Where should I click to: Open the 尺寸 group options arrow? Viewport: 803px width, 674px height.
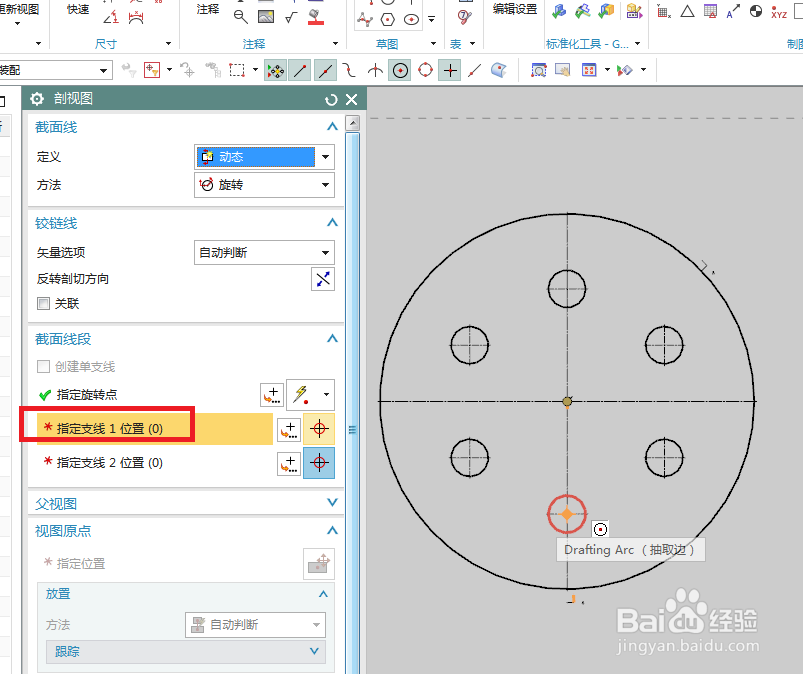coord(168,44)
